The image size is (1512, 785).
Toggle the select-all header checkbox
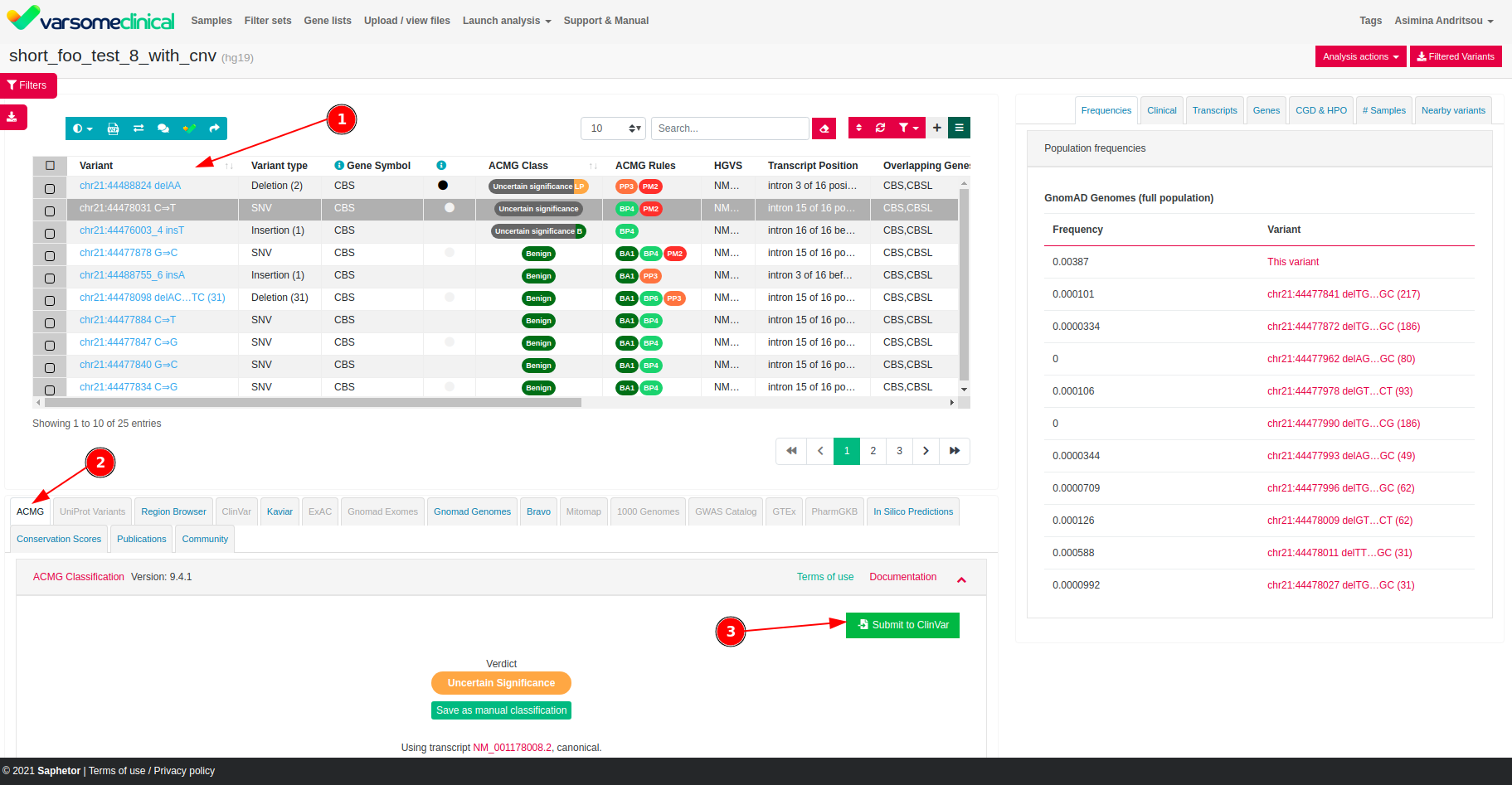coord(50,166)
